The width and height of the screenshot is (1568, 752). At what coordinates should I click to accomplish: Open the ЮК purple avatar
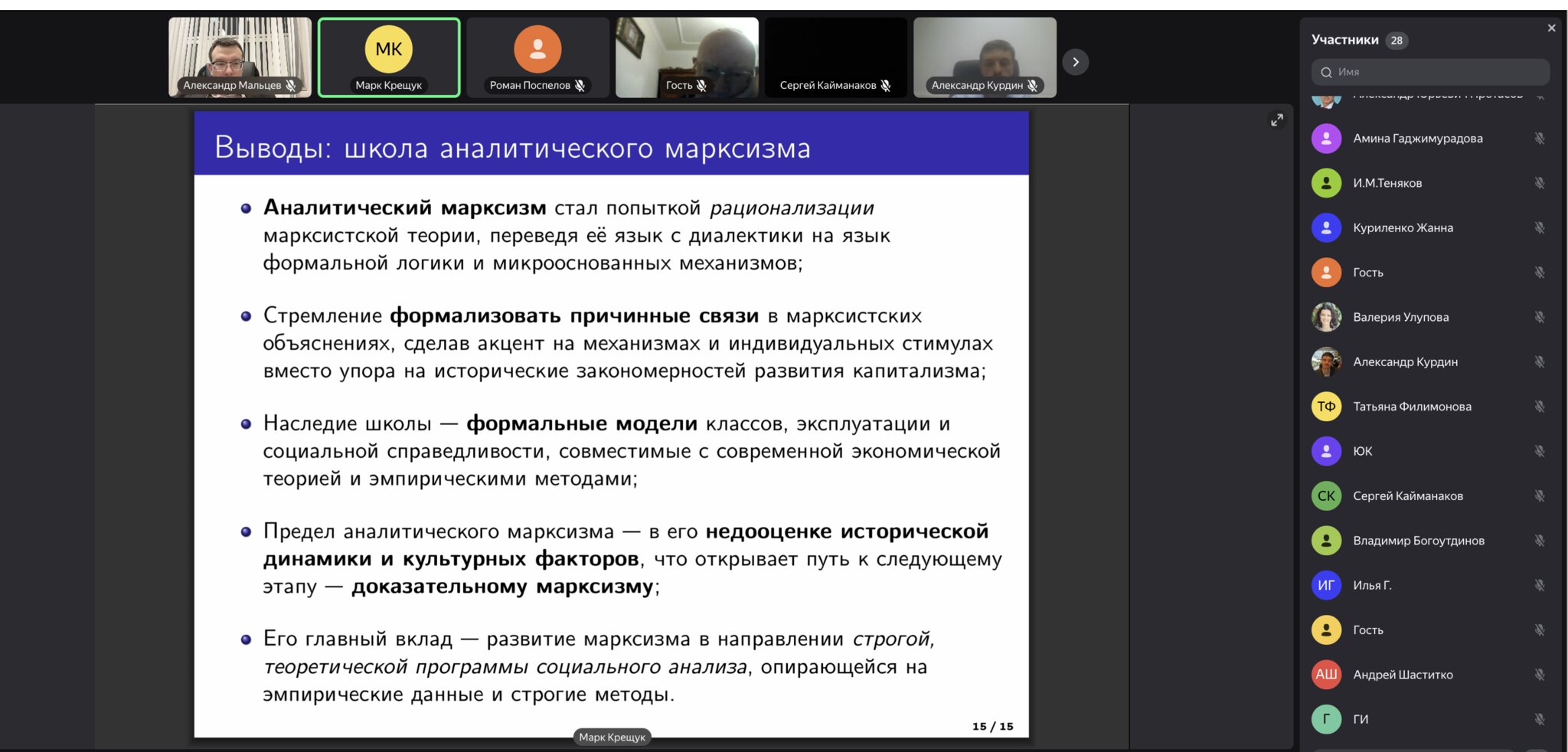point(1326,451)
